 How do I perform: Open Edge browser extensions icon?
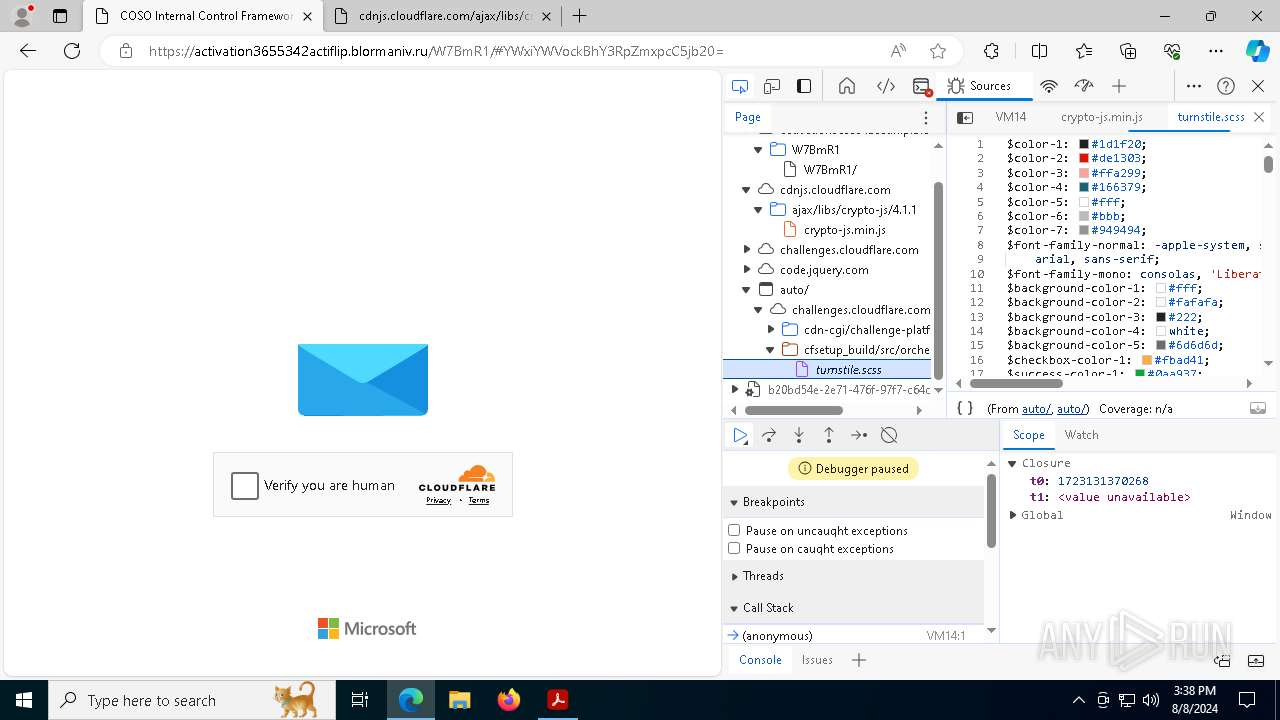[x=991, y=51]
